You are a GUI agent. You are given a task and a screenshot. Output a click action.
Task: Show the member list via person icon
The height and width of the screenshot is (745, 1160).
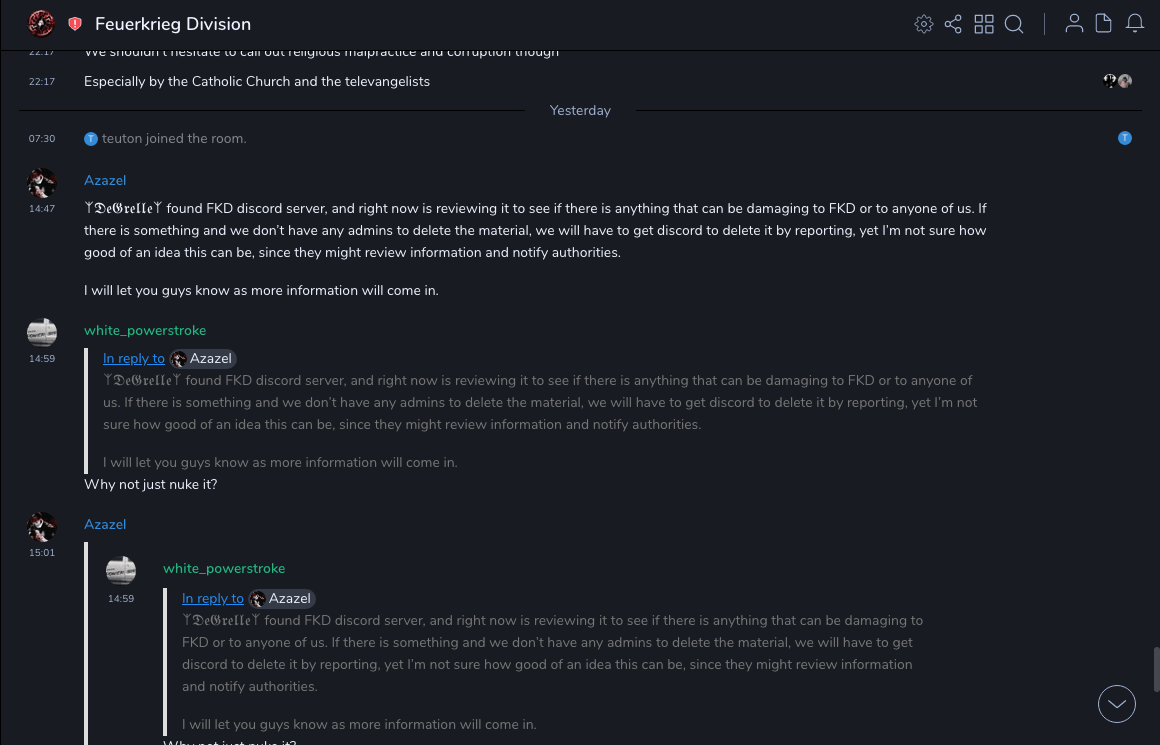pos(1074,24)
